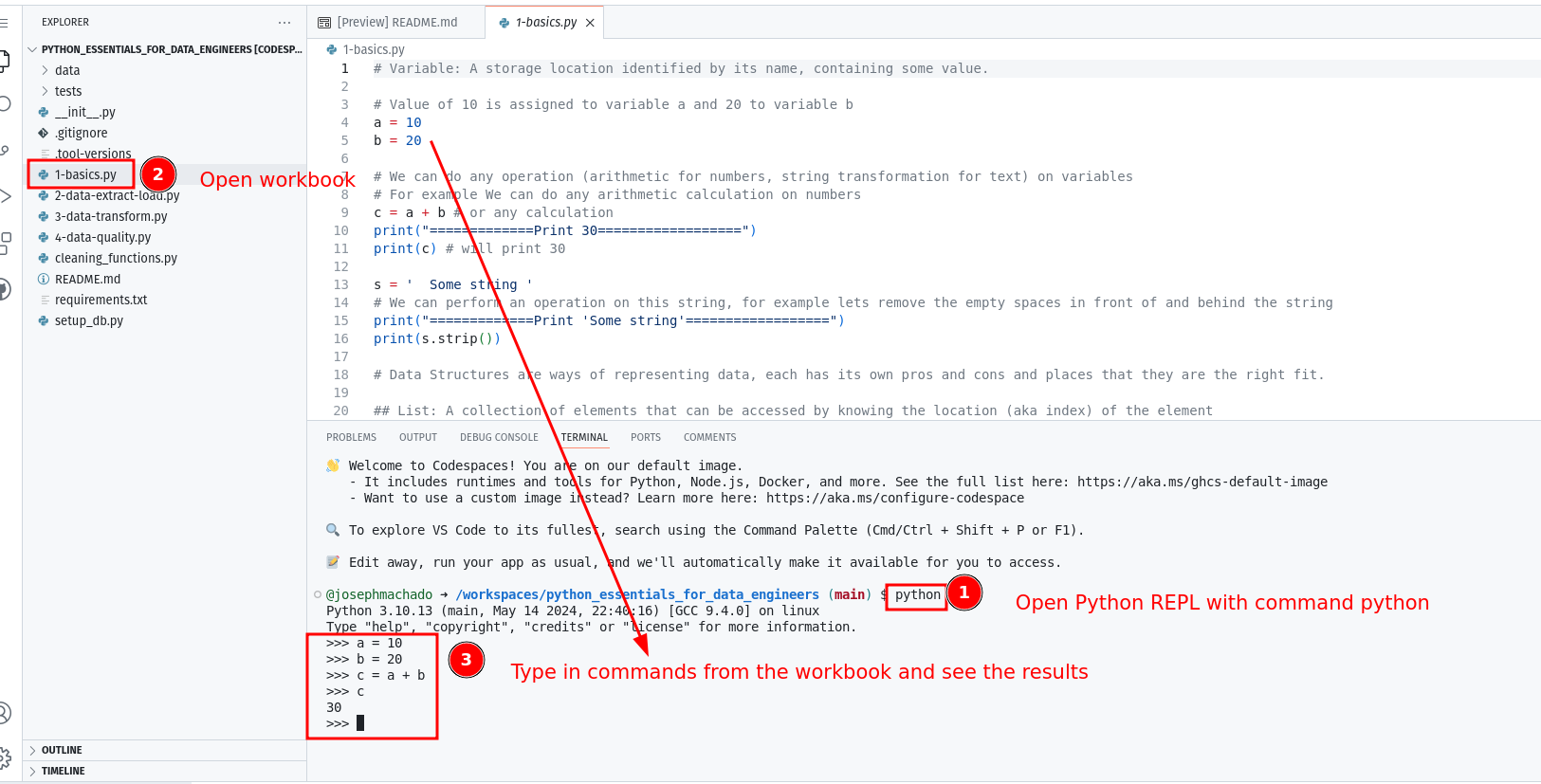Click the terminal command decoration circle
1541x784 pixels.
click(318, 594)
